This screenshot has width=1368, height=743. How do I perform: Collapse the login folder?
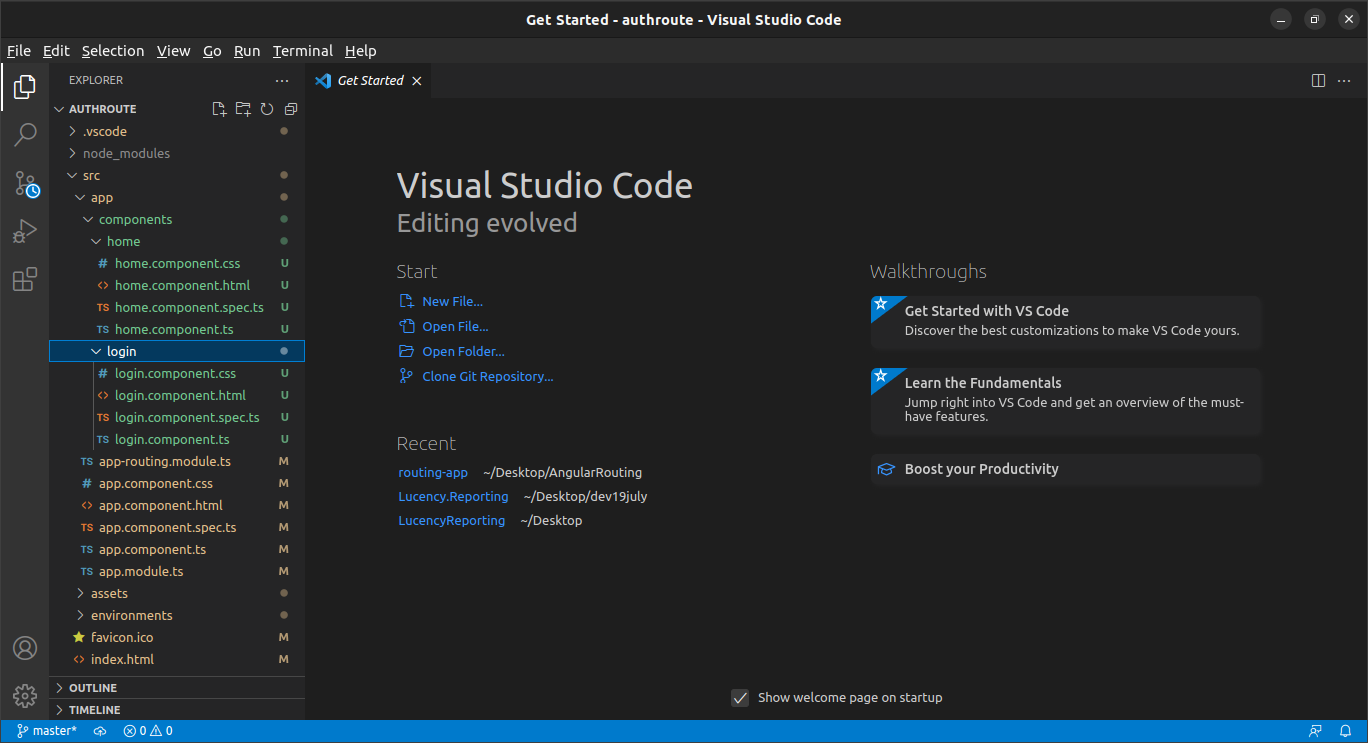click(x=177, y=351)
